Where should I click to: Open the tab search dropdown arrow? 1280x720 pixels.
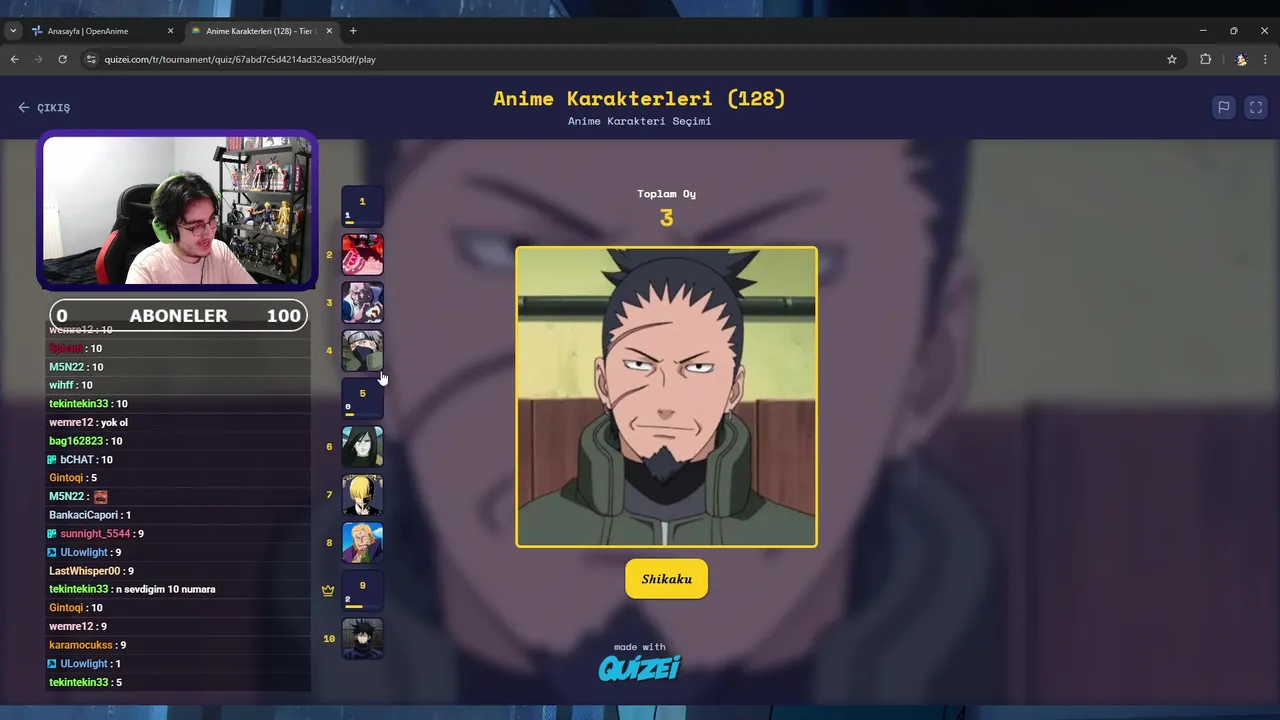point(13,31)
